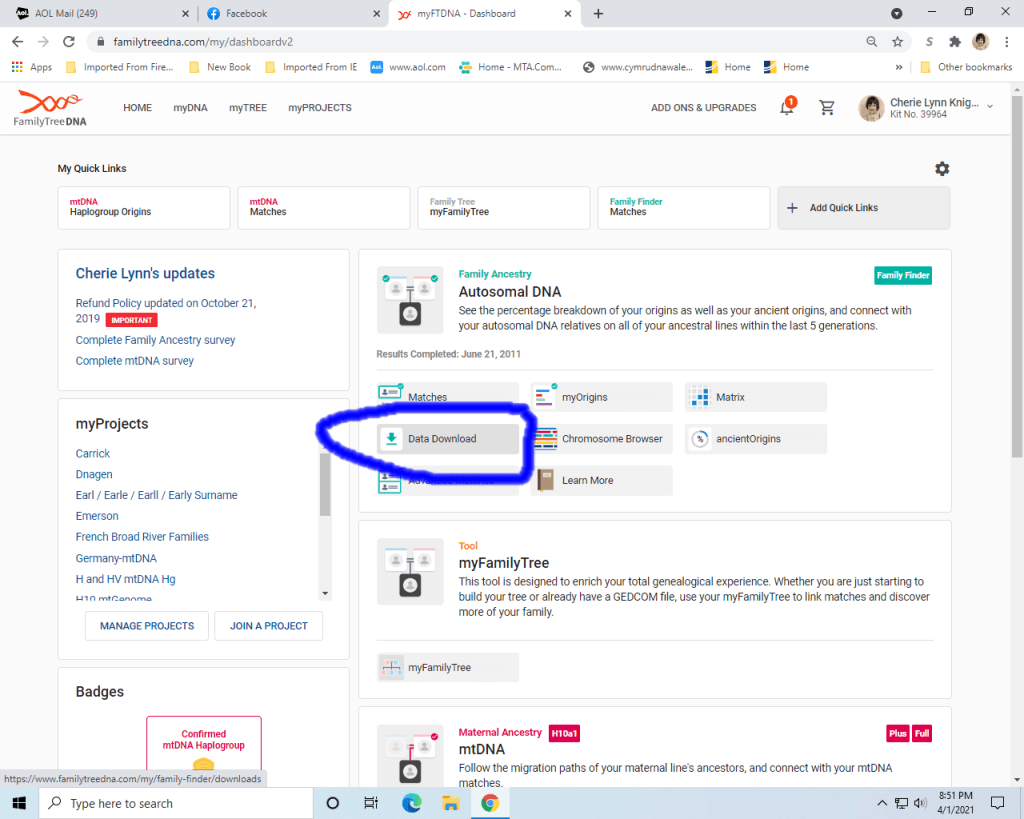1024x819 pixels.
Task: Open the shopping cart icon
Action: coord(827,108)
